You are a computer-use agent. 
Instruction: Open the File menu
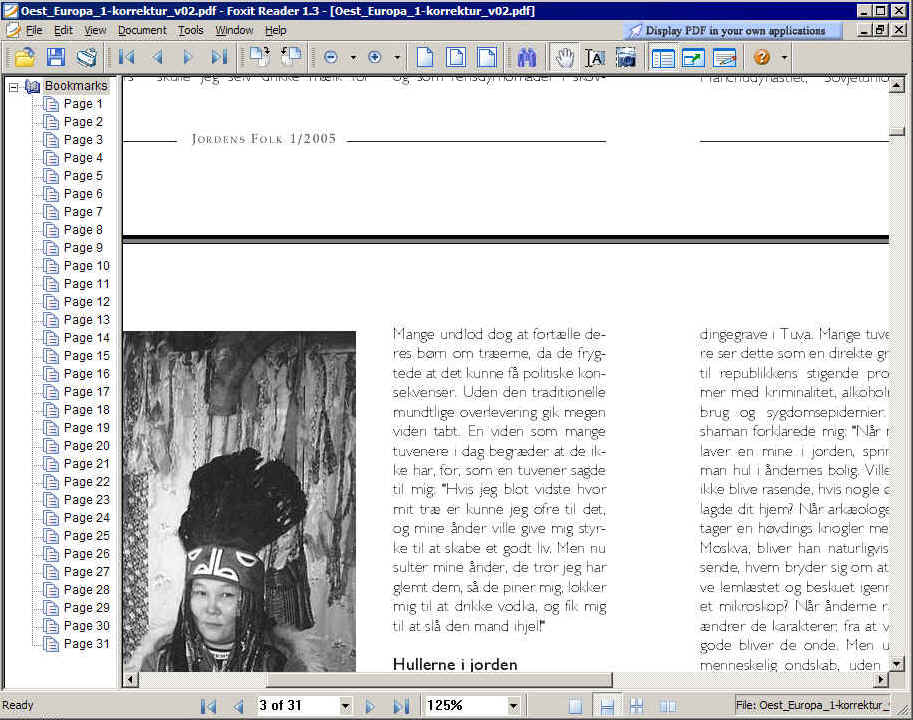coord(34,30)
